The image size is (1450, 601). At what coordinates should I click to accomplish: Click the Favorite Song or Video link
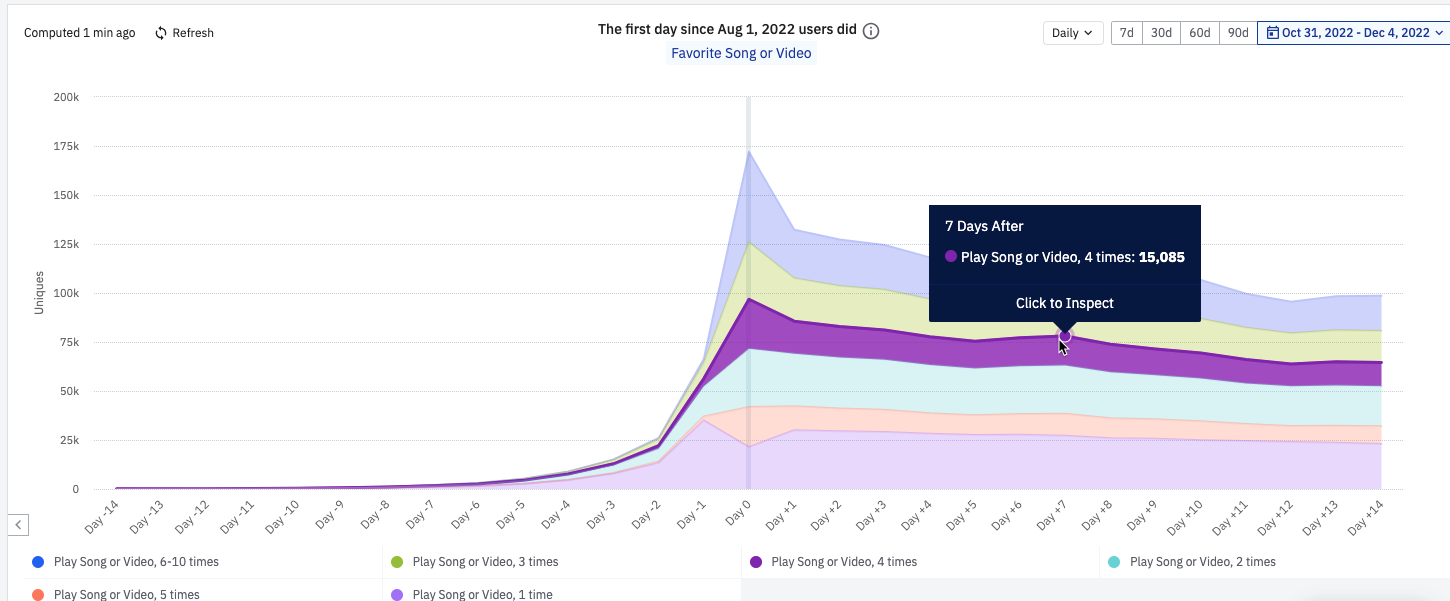741,53
